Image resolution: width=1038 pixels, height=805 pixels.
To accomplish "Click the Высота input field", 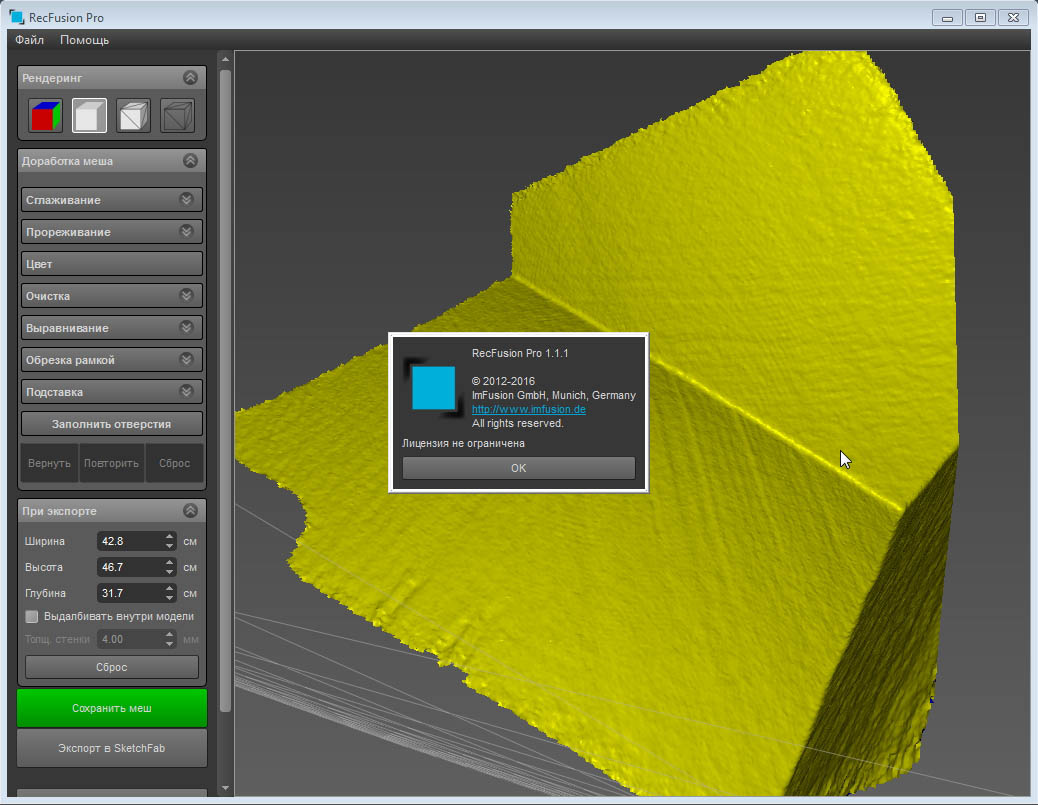I will tap(130, 567).
